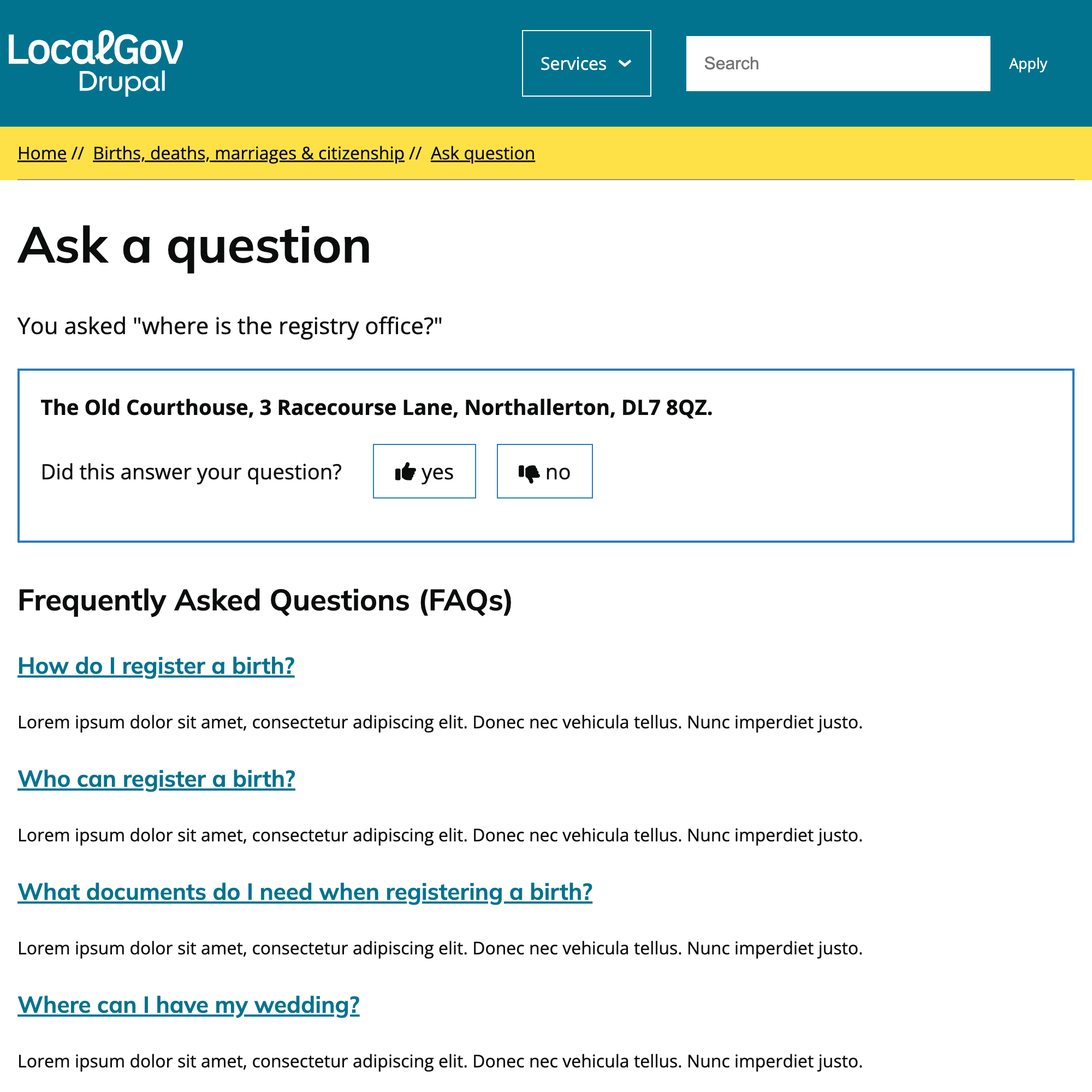This screenshot has width=1092, height=1092.
Task: Toggle the no answer feedback button
Action: (x=544, y=471)
